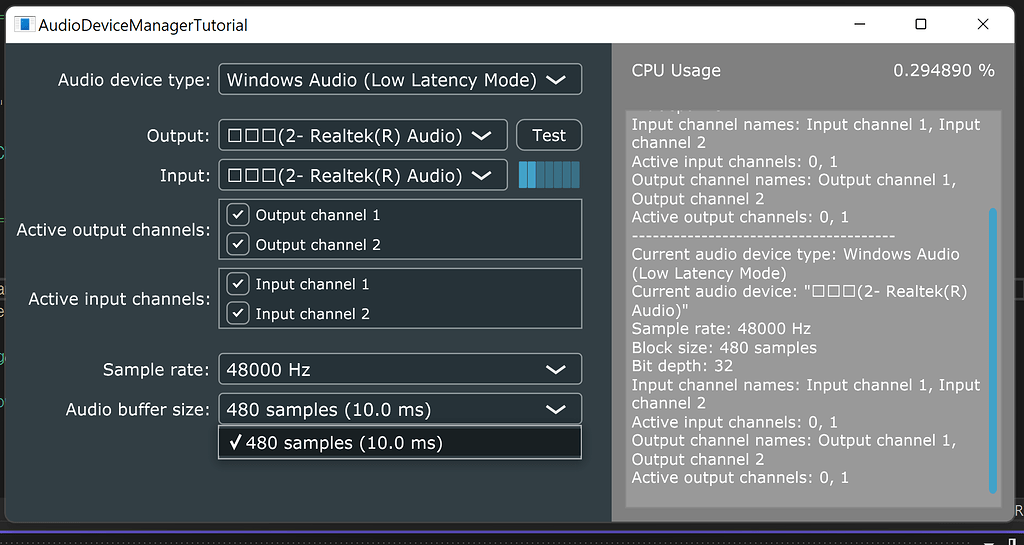Click the Test output button

(x=549, y=135)
